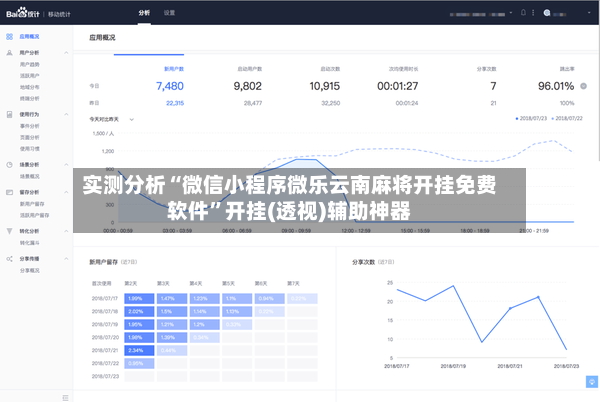Open 活跃用户 in the sidebar
The image size is (600, 402).
(x=29, y=76)
